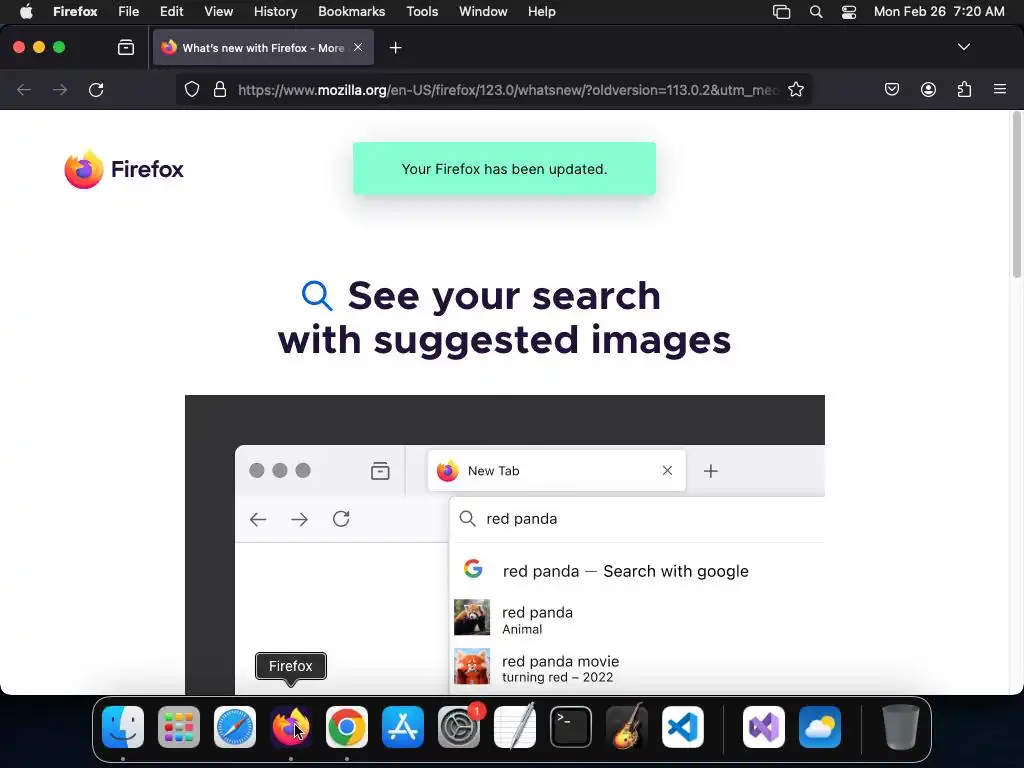Open the Edit menu
The height and width of the screenshot is (768, 1024).
pos(171,11)
